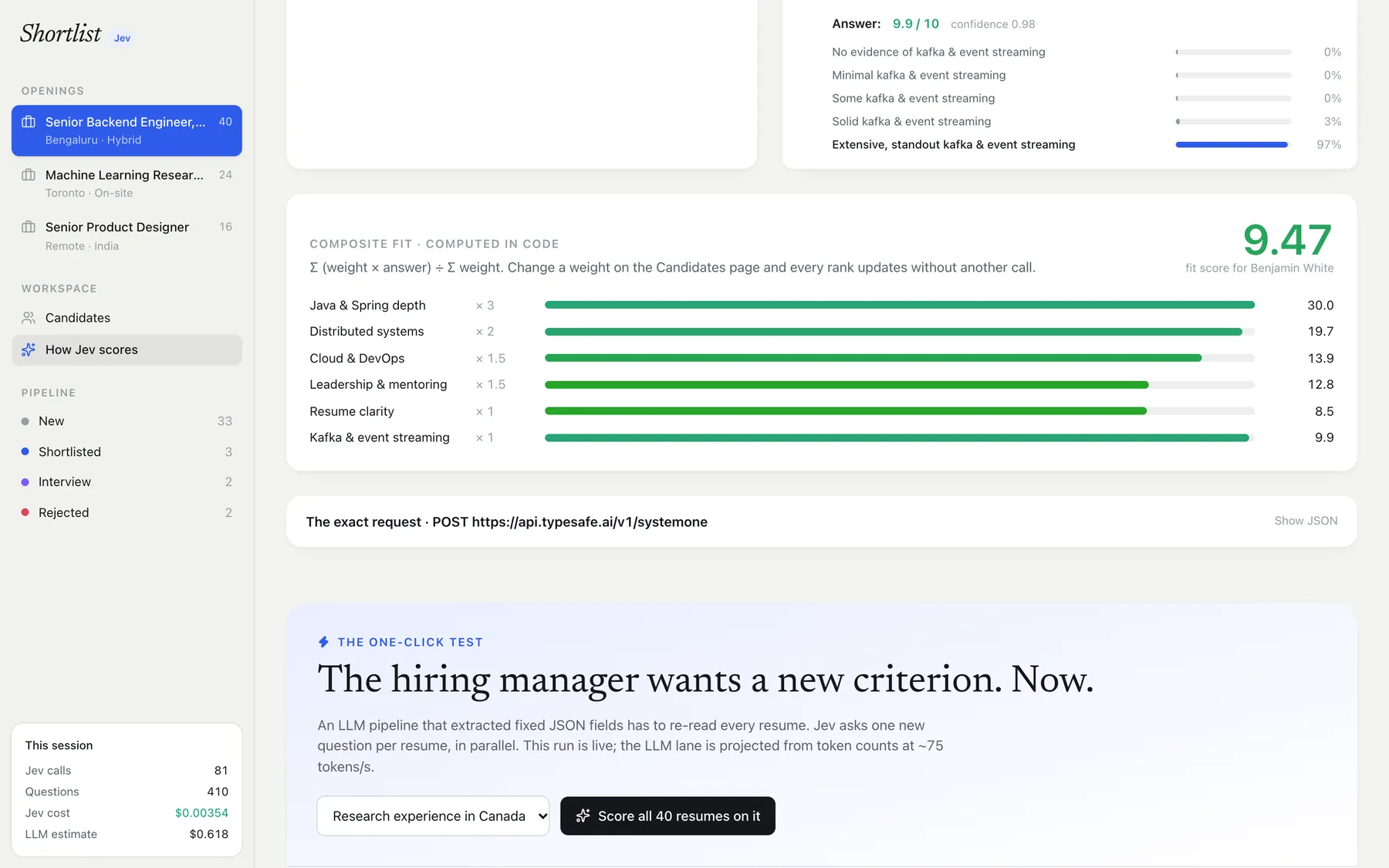
Task: Open the Machine Learning Researcher opening
Action: [127, 184]
